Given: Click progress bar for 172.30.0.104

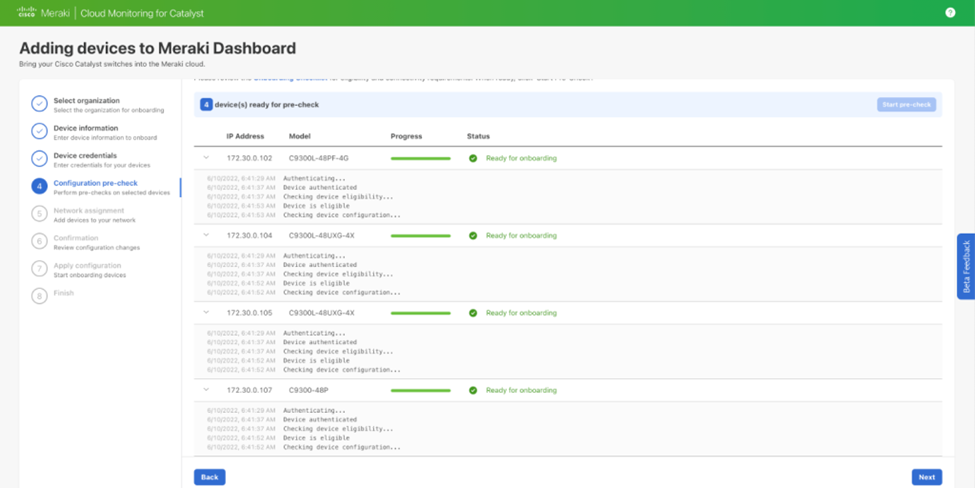Looking at the screenshot, I should point(420,236).
